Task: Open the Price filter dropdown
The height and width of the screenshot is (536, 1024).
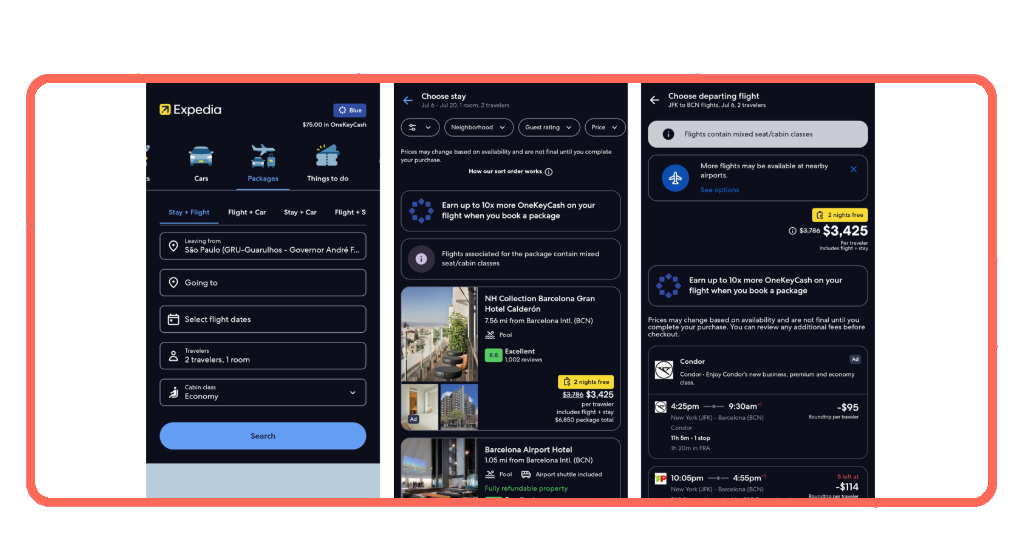Action: point(605,128)
